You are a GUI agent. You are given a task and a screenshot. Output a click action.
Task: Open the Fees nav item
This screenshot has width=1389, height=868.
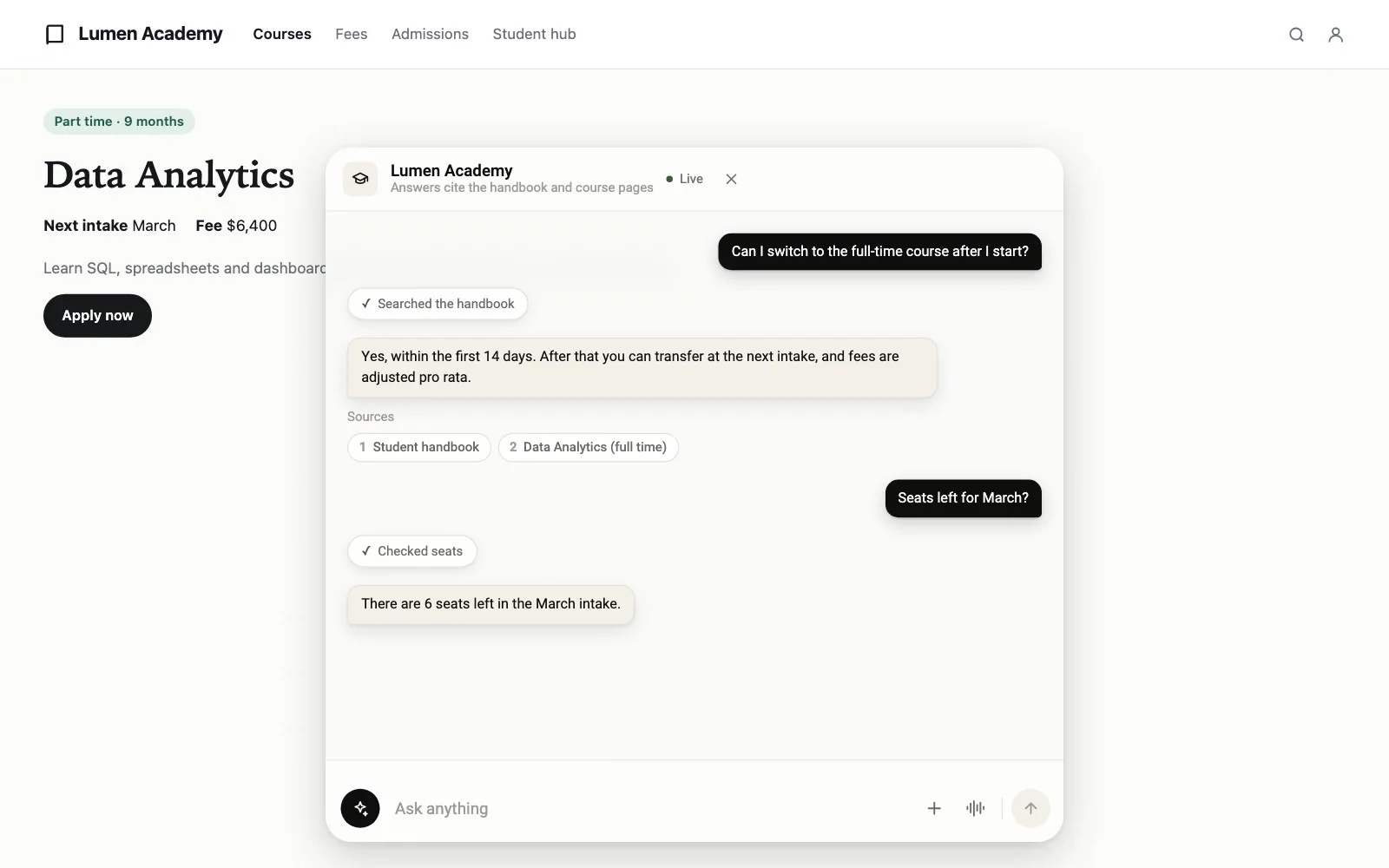[352, 34]
